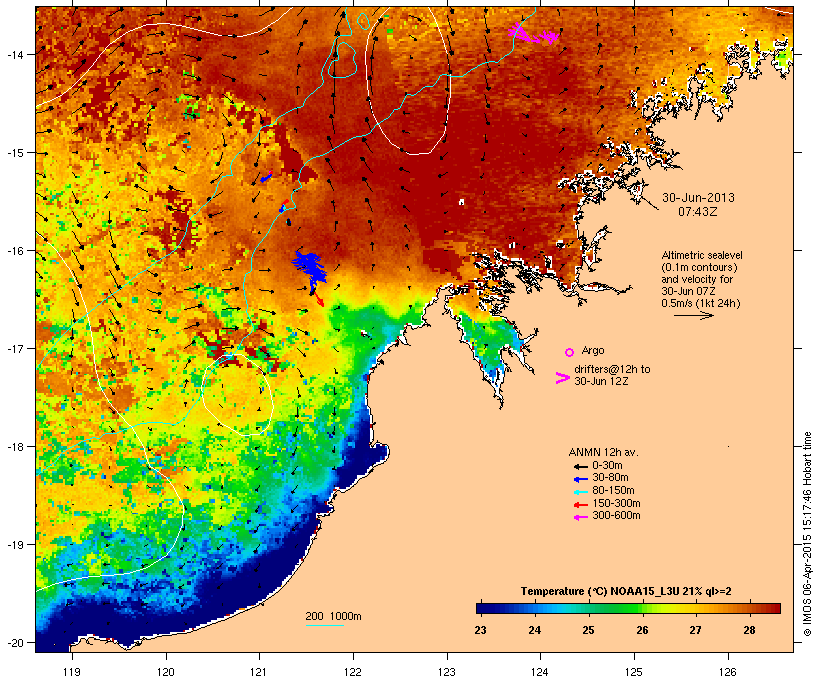Image resolution: width=820 pixels, height=680 pixels.
Task: Click the vertical IMOS copyright timestamp text
Action: tap(808, 534)
